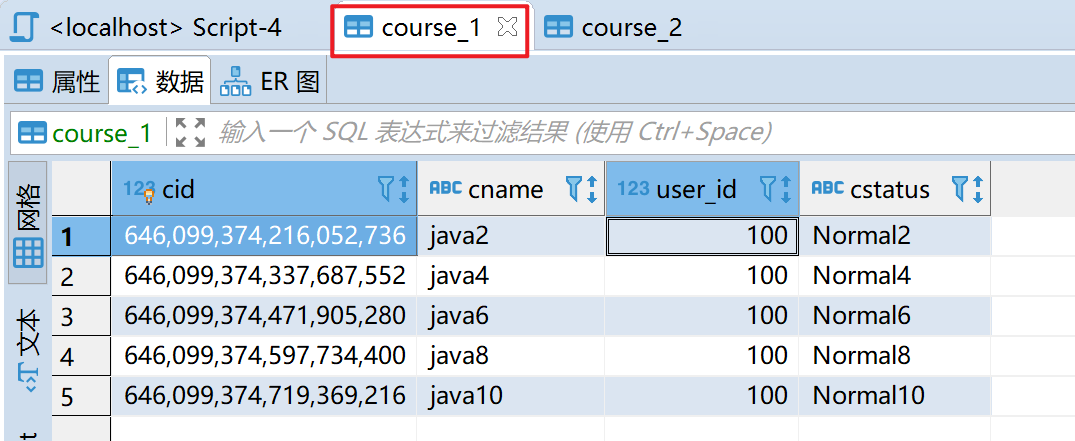Sort by cid using header sort arrows

coord(404,189)
